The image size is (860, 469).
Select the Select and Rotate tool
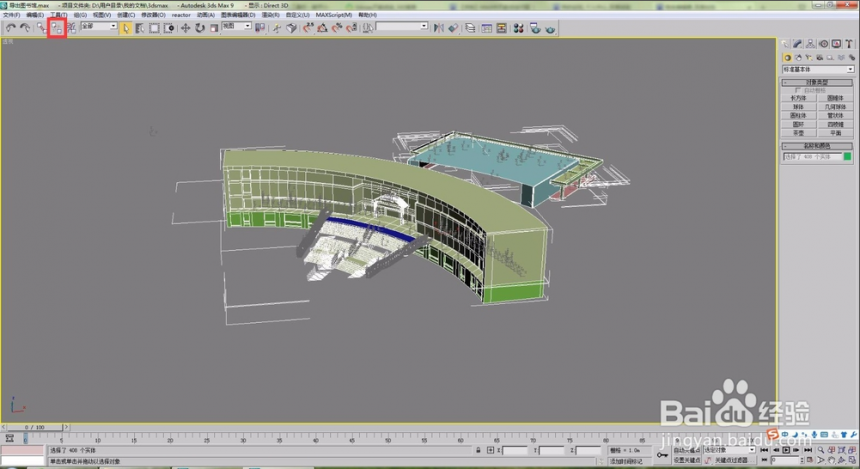pyautogui.click(x=200, y=28)
